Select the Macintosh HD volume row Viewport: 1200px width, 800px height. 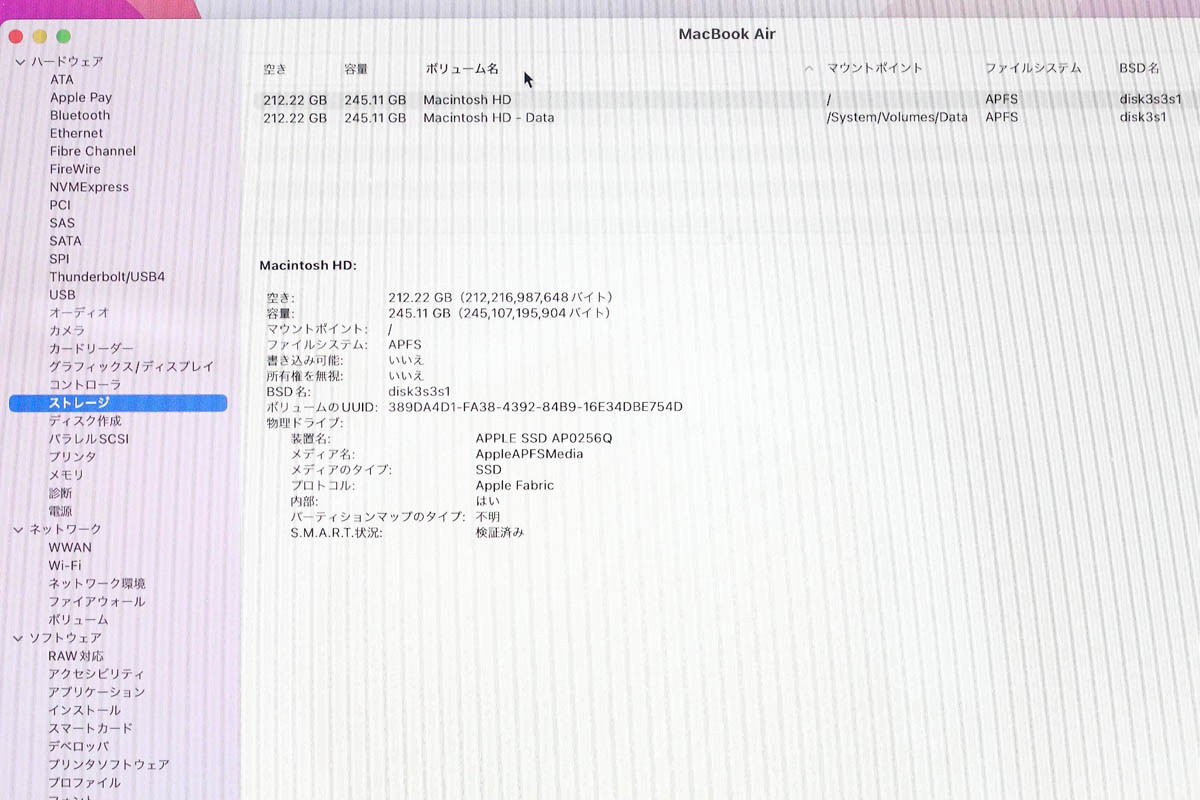point(467,100)
